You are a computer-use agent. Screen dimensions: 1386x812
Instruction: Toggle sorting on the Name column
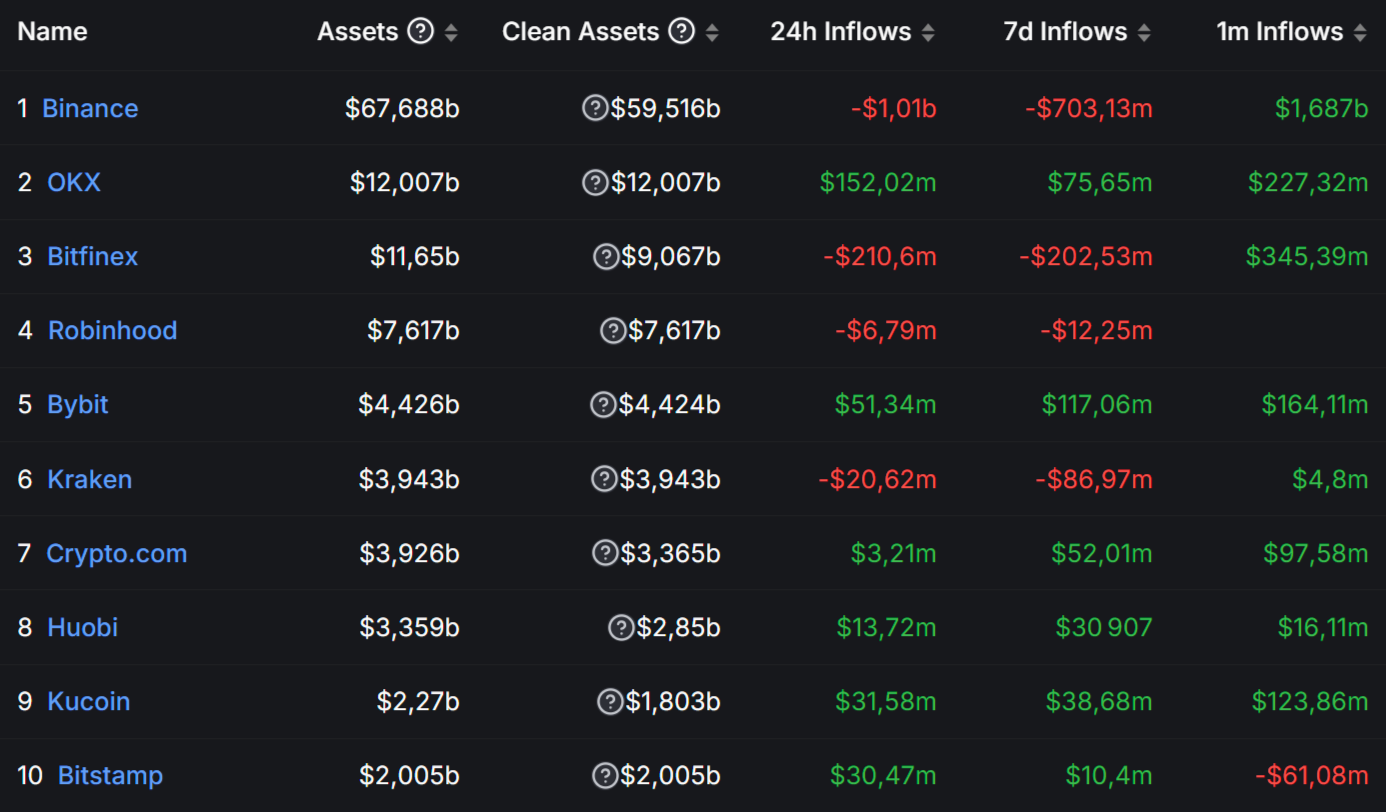pos(52,31)
